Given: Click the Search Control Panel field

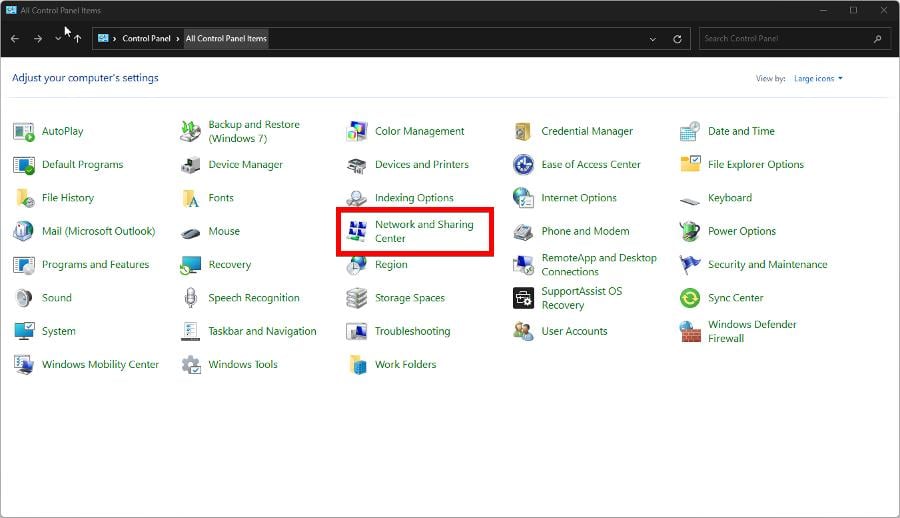Looking at the screenshot, I should (x=794, y=38).
